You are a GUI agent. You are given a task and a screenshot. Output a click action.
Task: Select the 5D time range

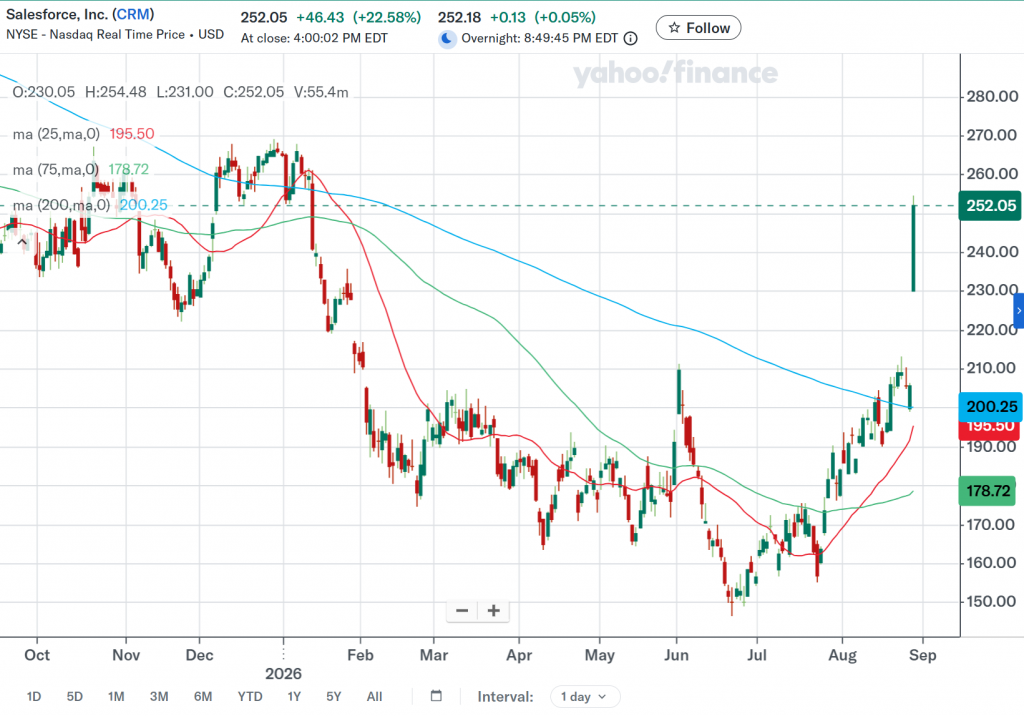75,697
